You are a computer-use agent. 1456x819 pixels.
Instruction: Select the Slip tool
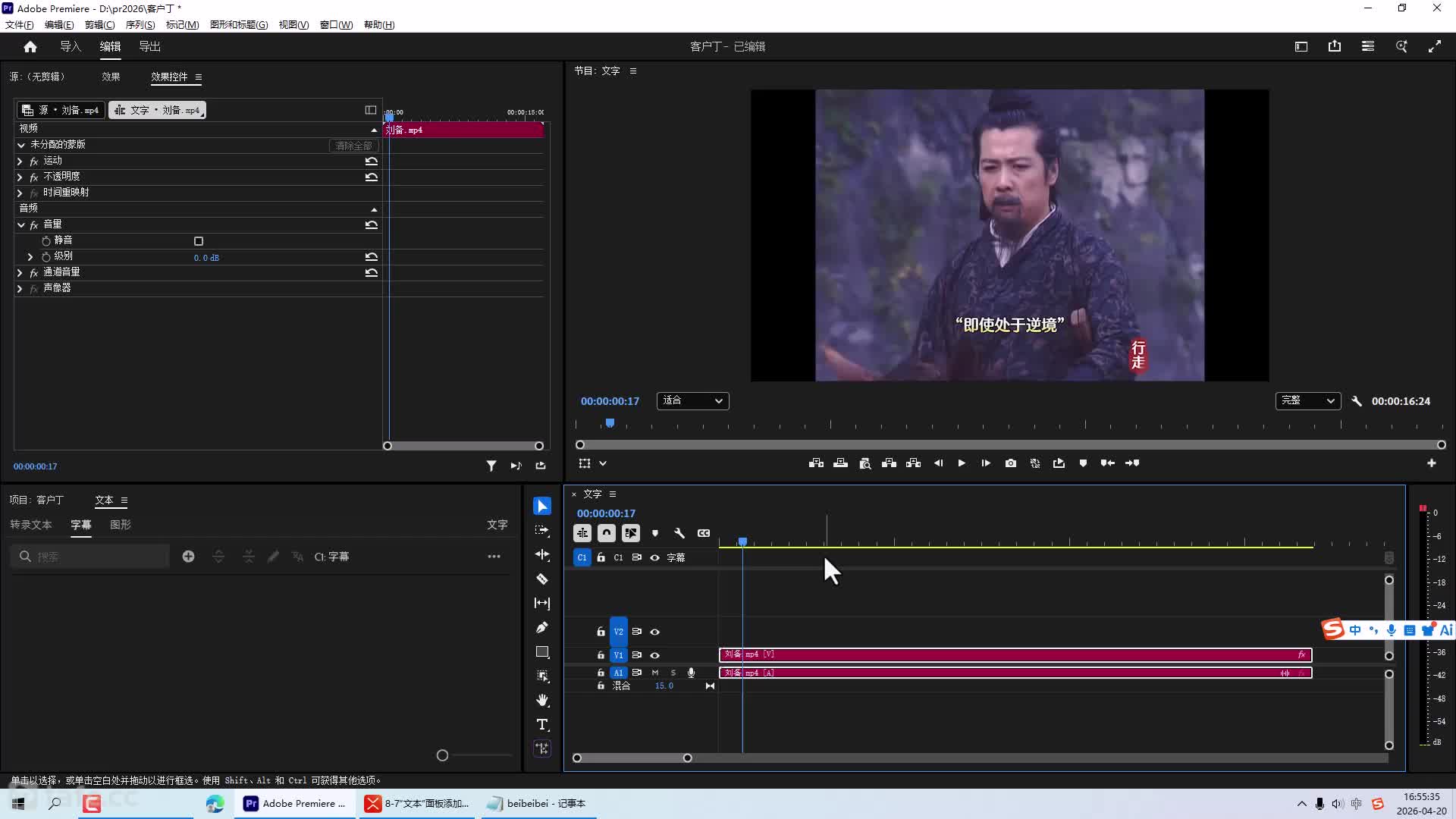coord(542,603)
